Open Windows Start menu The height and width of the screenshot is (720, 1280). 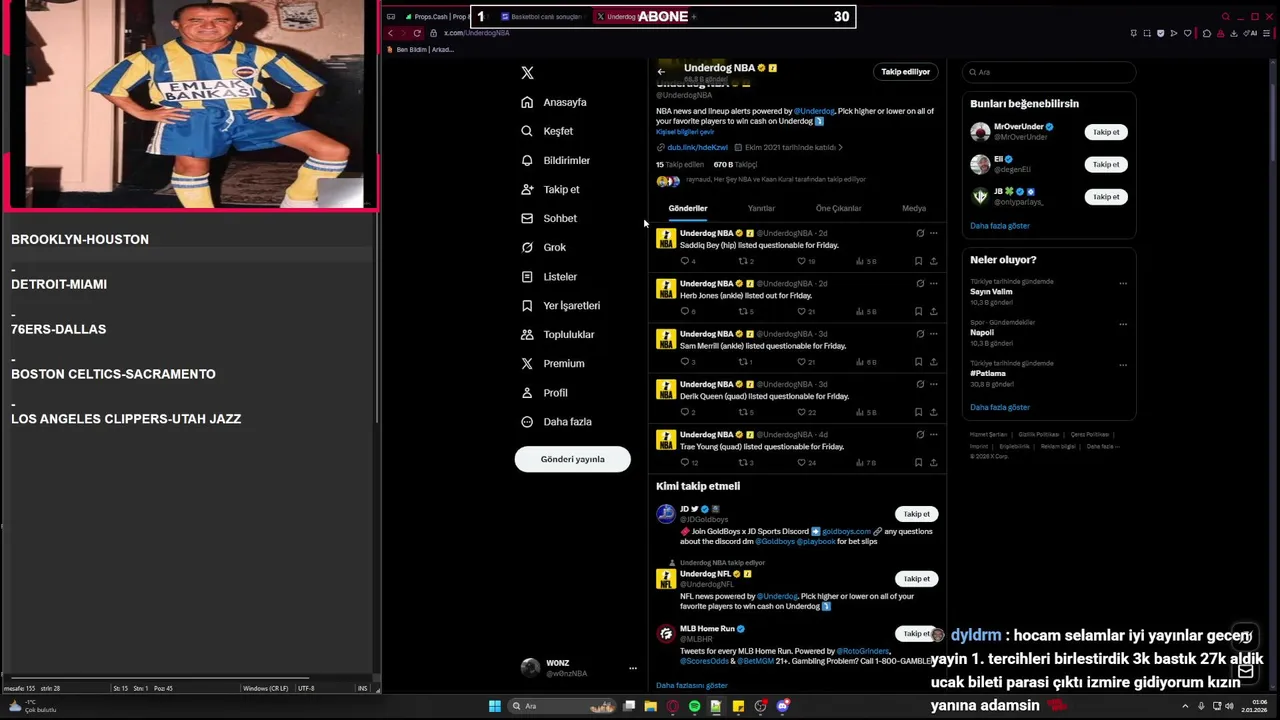[x=494, y=706]
